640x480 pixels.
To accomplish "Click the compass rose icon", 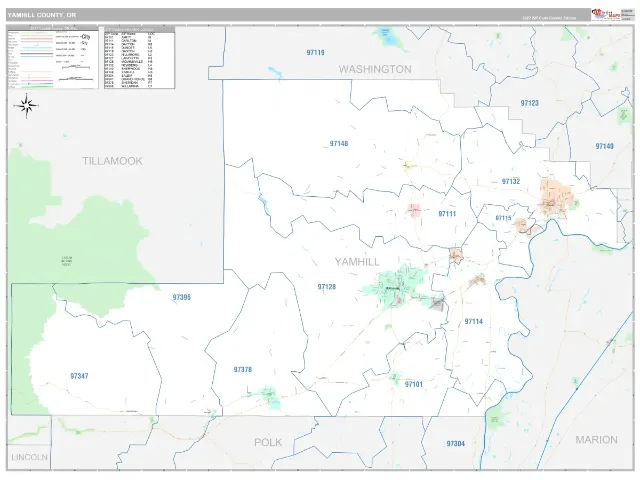I will (27, 106).
